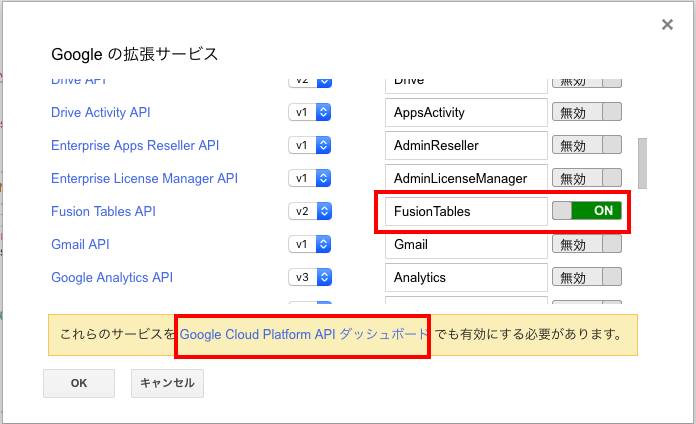Click the services list scrollbar thumb
The image size is (696, 424).
pyautogui.click(x=642, y=163)
